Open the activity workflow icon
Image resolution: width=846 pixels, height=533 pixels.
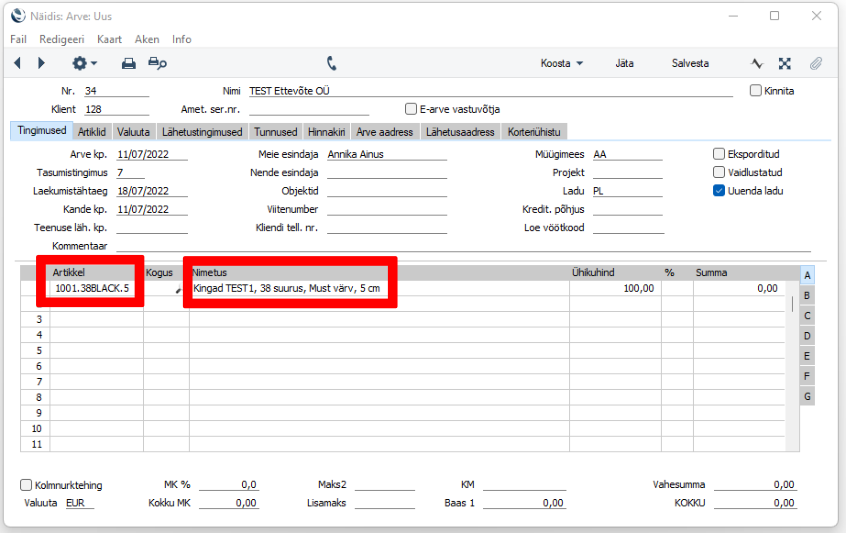click(757, 64)
